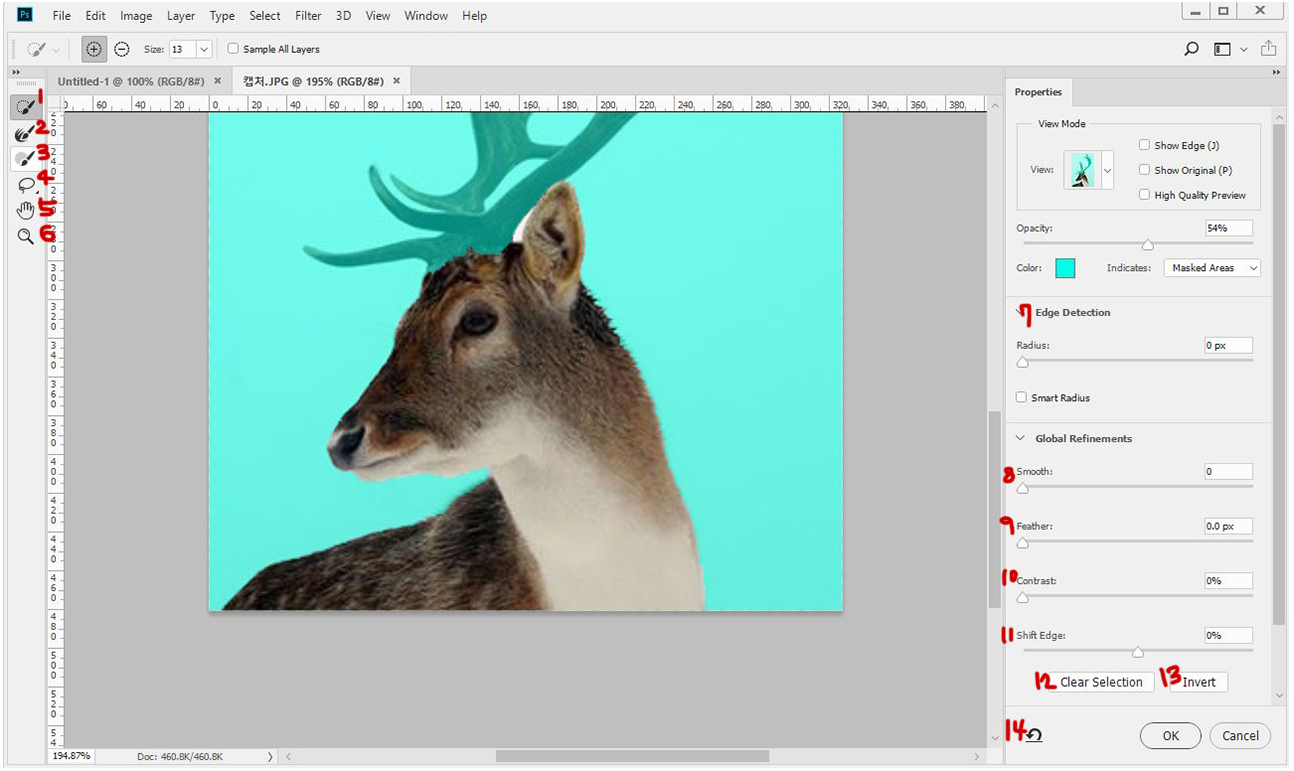Collapse the Global Refinements section
The image size is (1294, 771).
[x=1021, y=438]
